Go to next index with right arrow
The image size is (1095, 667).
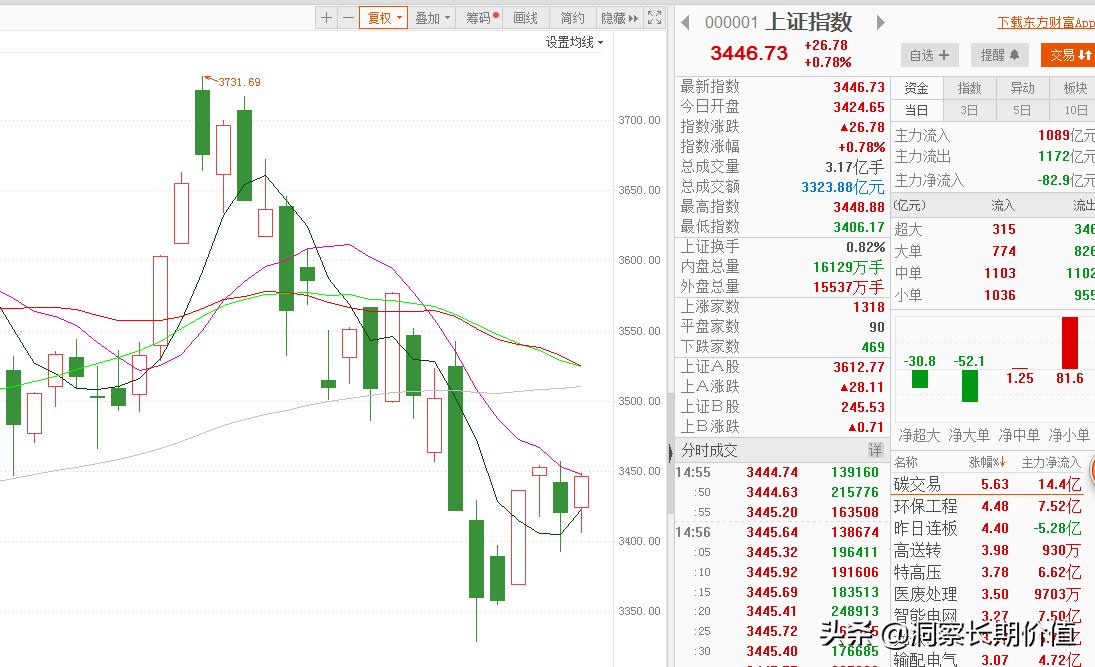click(881, 22)
